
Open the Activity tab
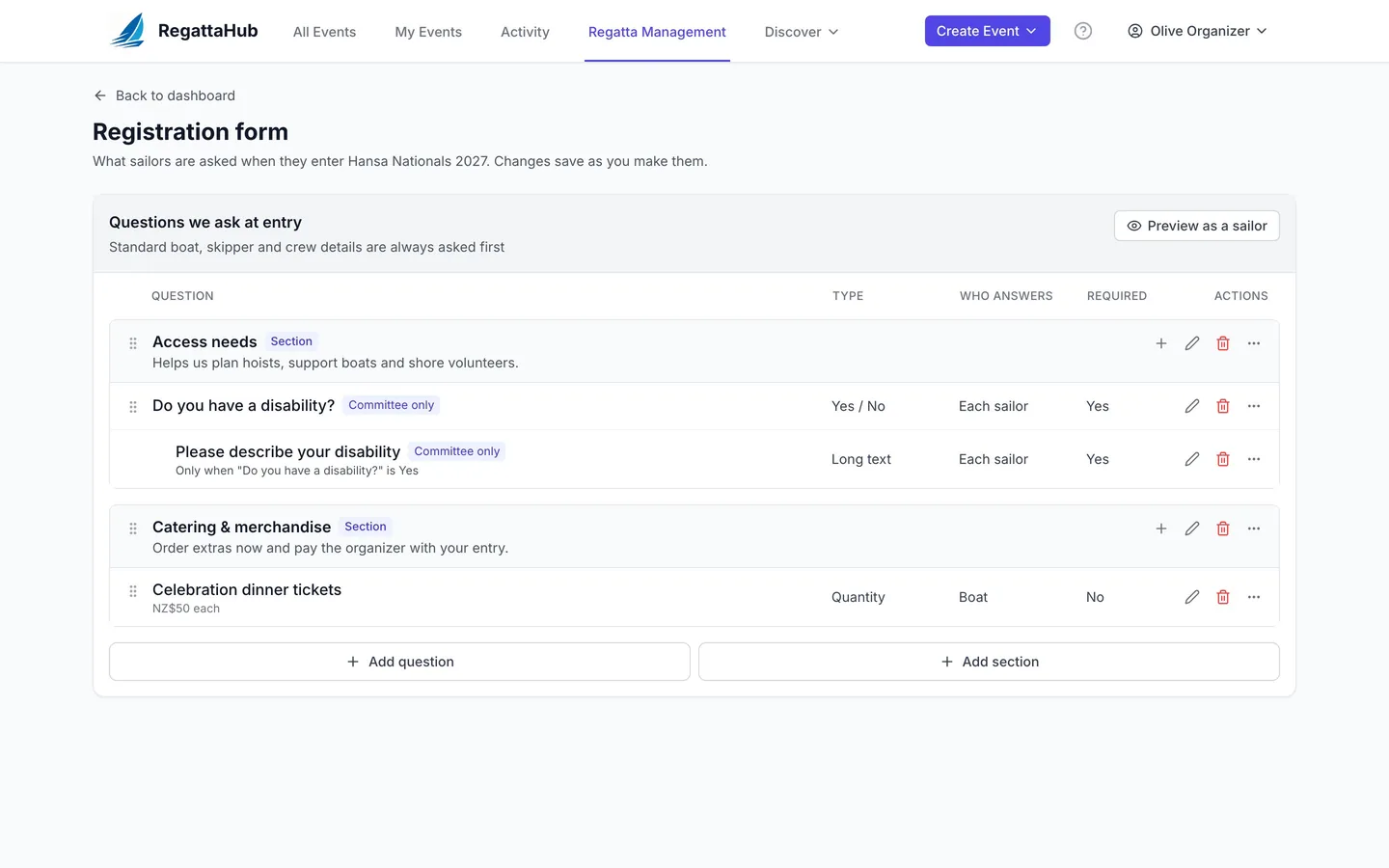click(x=525, y=32)
